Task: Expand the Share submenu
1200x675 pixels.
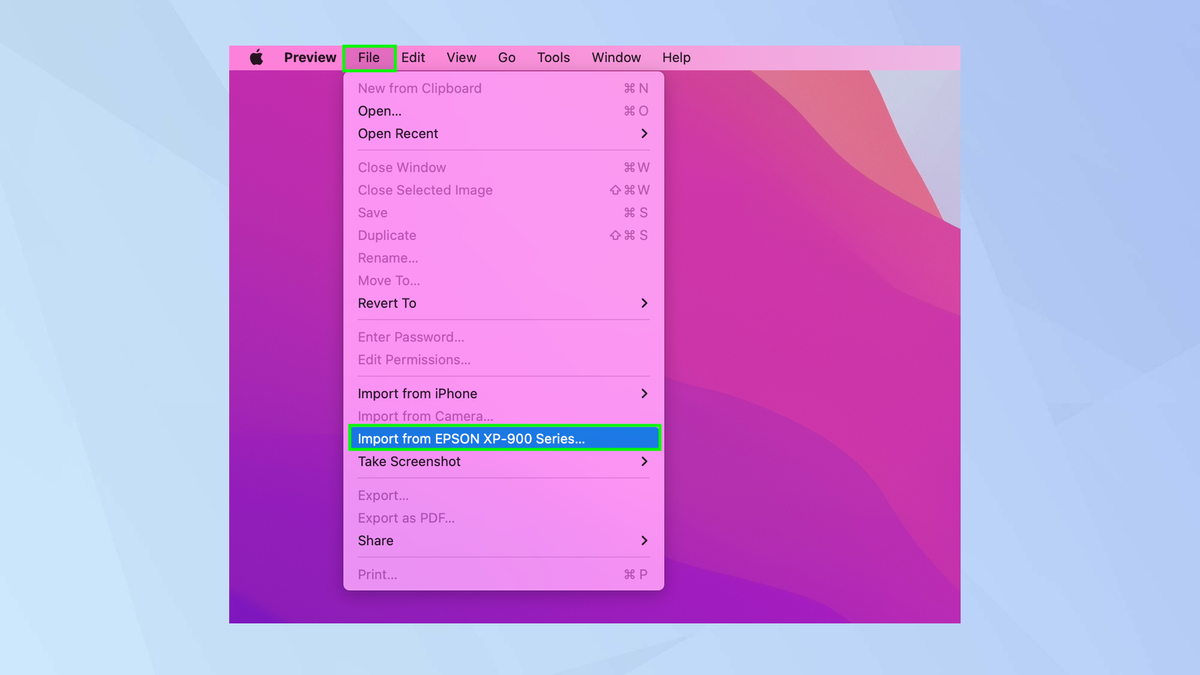Action: click(x=375, y=540)
